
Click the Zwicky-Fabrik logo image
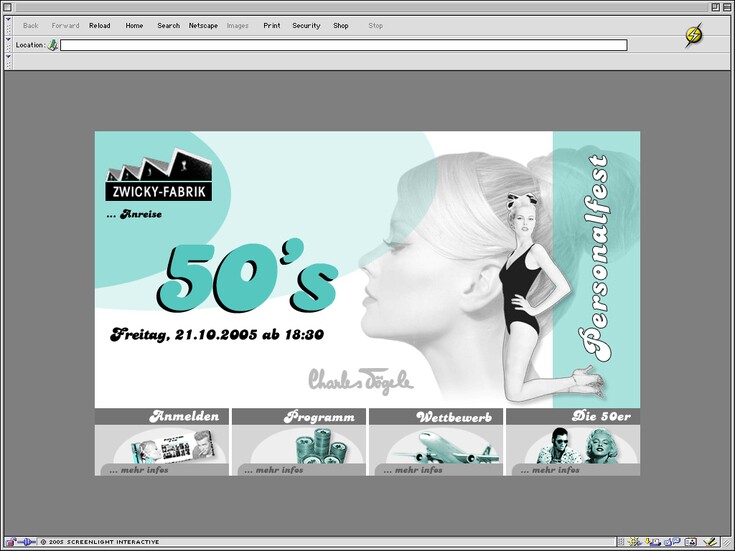click(159, 174)
